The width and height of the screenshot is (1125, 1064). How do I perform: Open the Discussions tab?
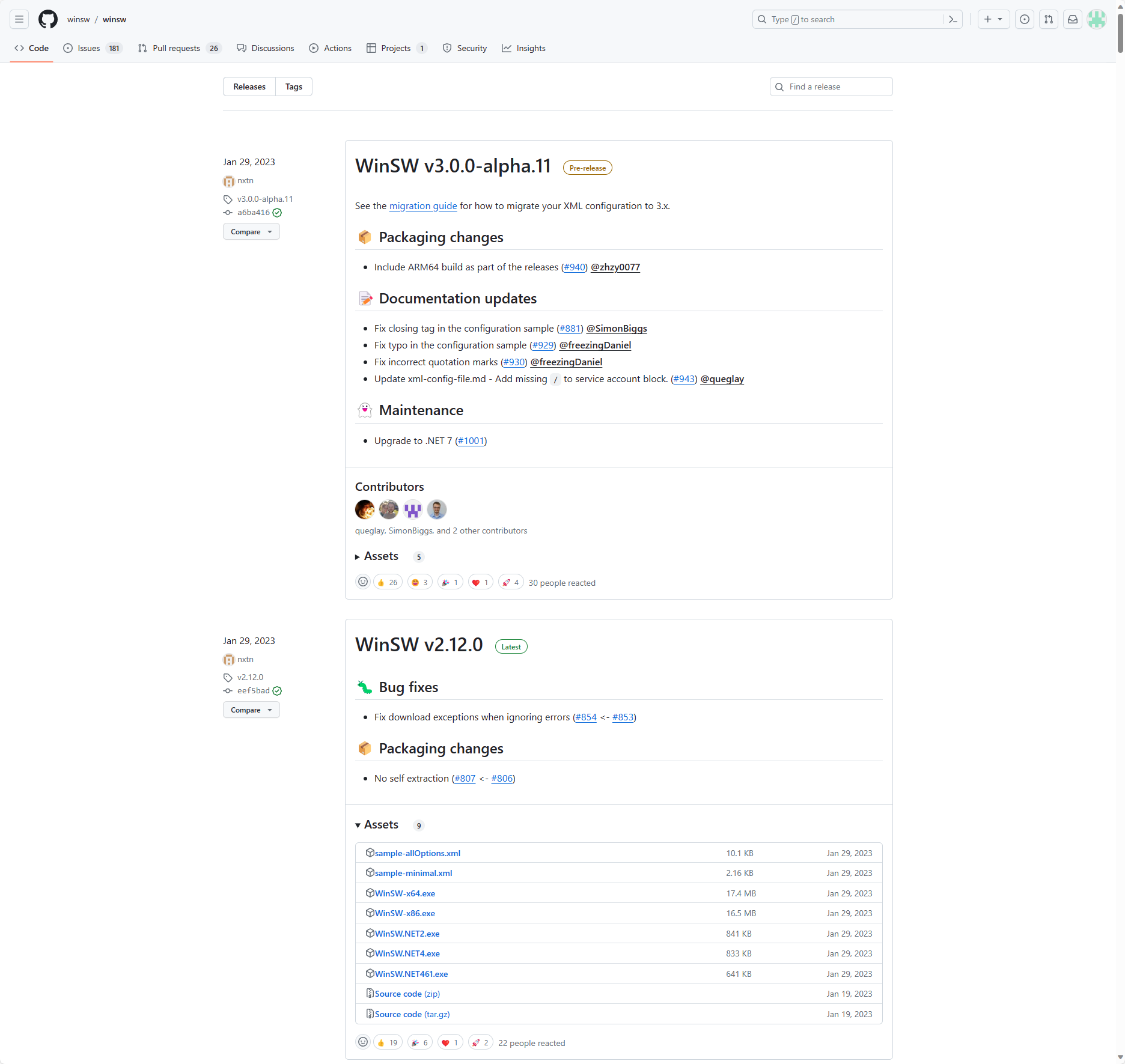click(266, 48)
